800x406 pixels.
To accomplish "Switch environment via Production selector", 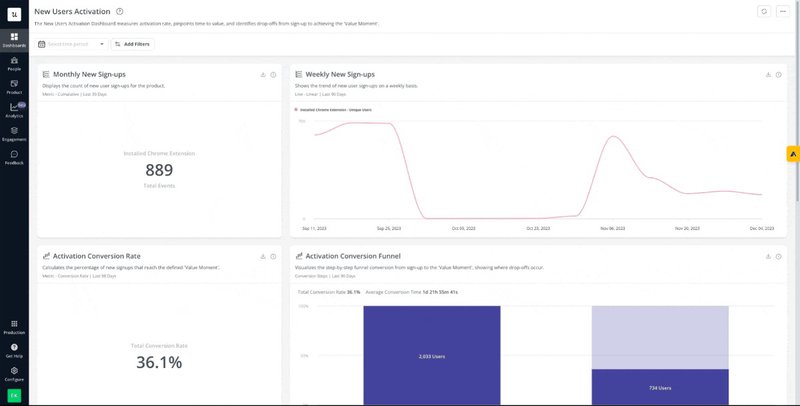I will tap(14, 326).
